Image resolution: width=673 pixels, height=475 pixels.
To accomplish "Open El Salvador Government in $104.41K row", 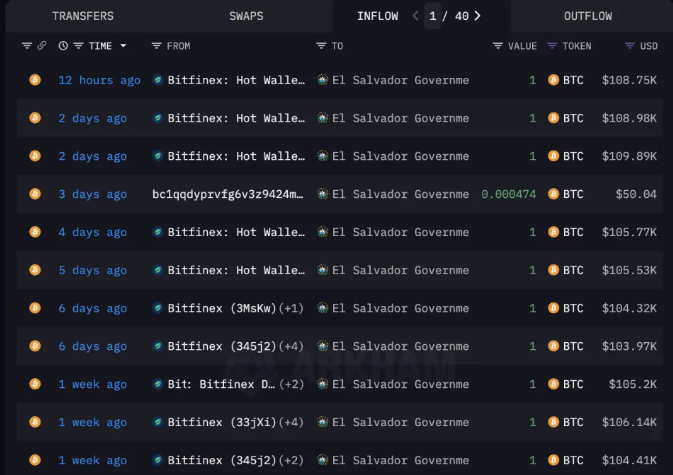I will coord(400,460).
